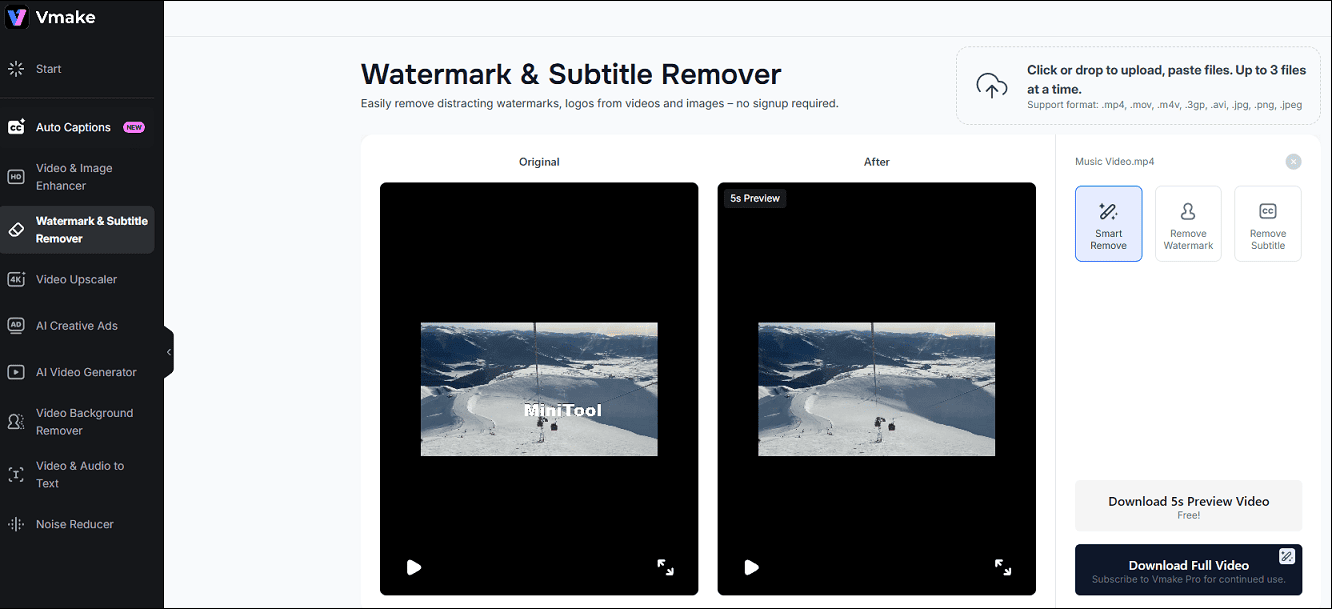Select the Remove Watermark option
Screen dimensions: 1332x609
pos(1188,224)
